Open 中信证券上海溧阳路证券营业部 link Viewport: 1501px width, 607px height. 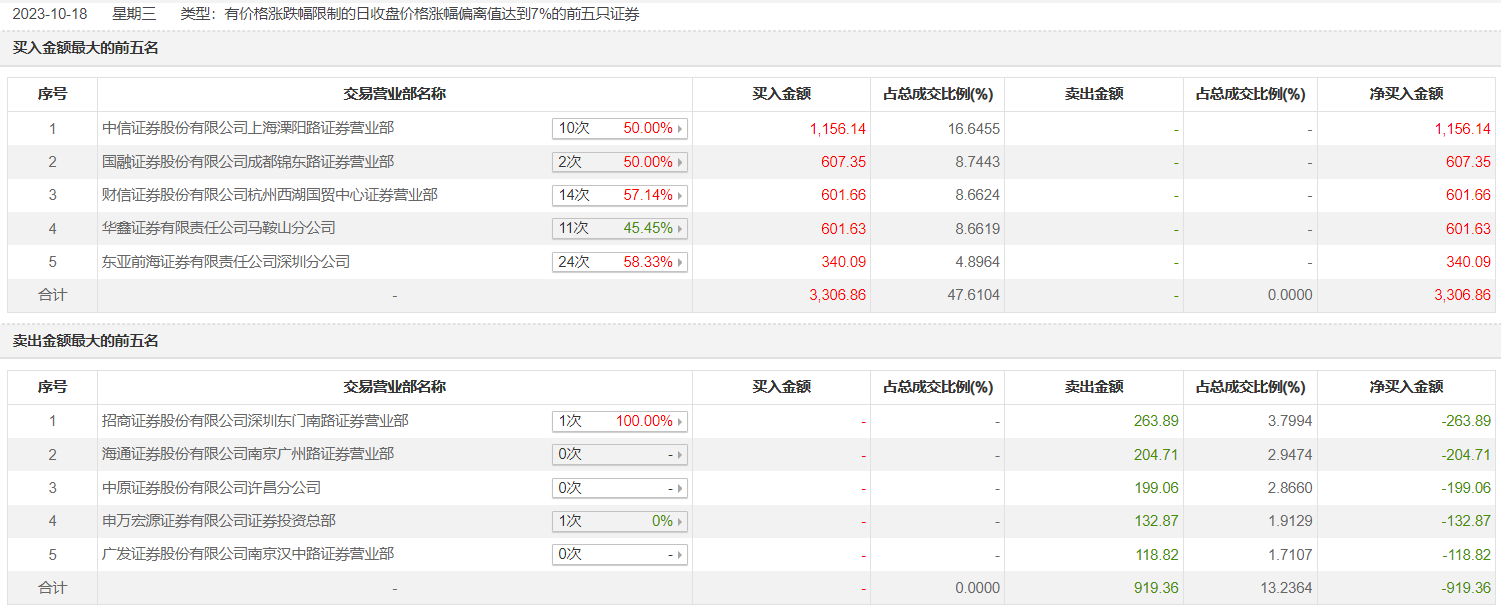pos(248,128)
